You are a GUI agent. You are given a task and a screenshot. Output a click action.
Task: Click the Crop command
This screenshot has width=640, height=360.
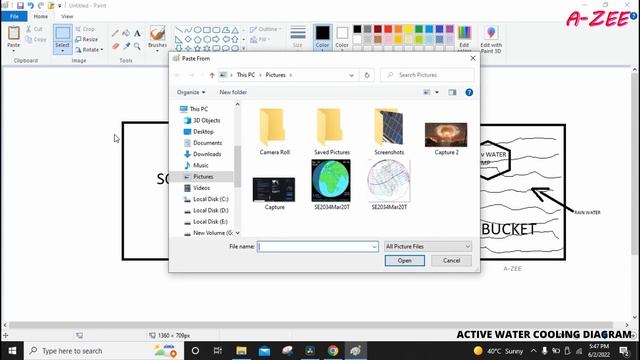85,29
